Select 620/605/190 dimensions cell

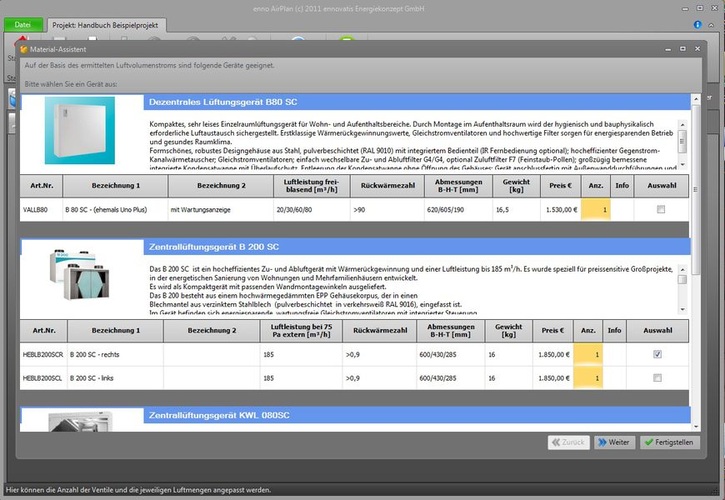[x=458, y=210]
